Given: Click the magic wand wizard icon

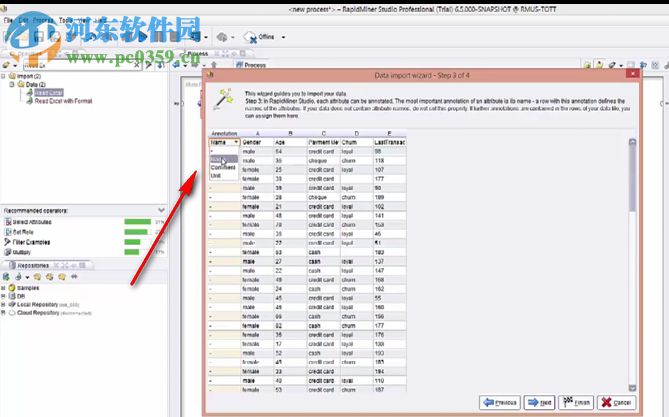Looking at the screenshot, I should coord(224,99).
